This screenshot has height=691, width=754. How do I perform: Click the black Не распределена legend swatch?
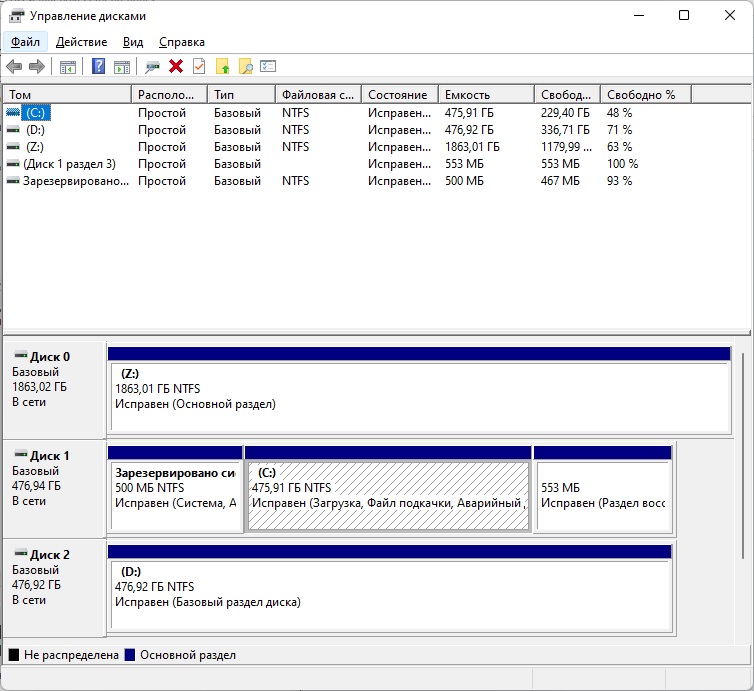[x=14, y=655]
